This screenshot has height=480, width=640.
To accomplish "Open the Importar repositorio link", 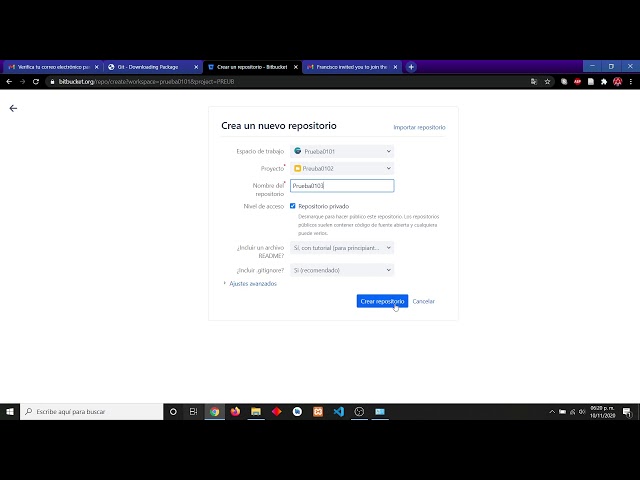I will [419, 127].
